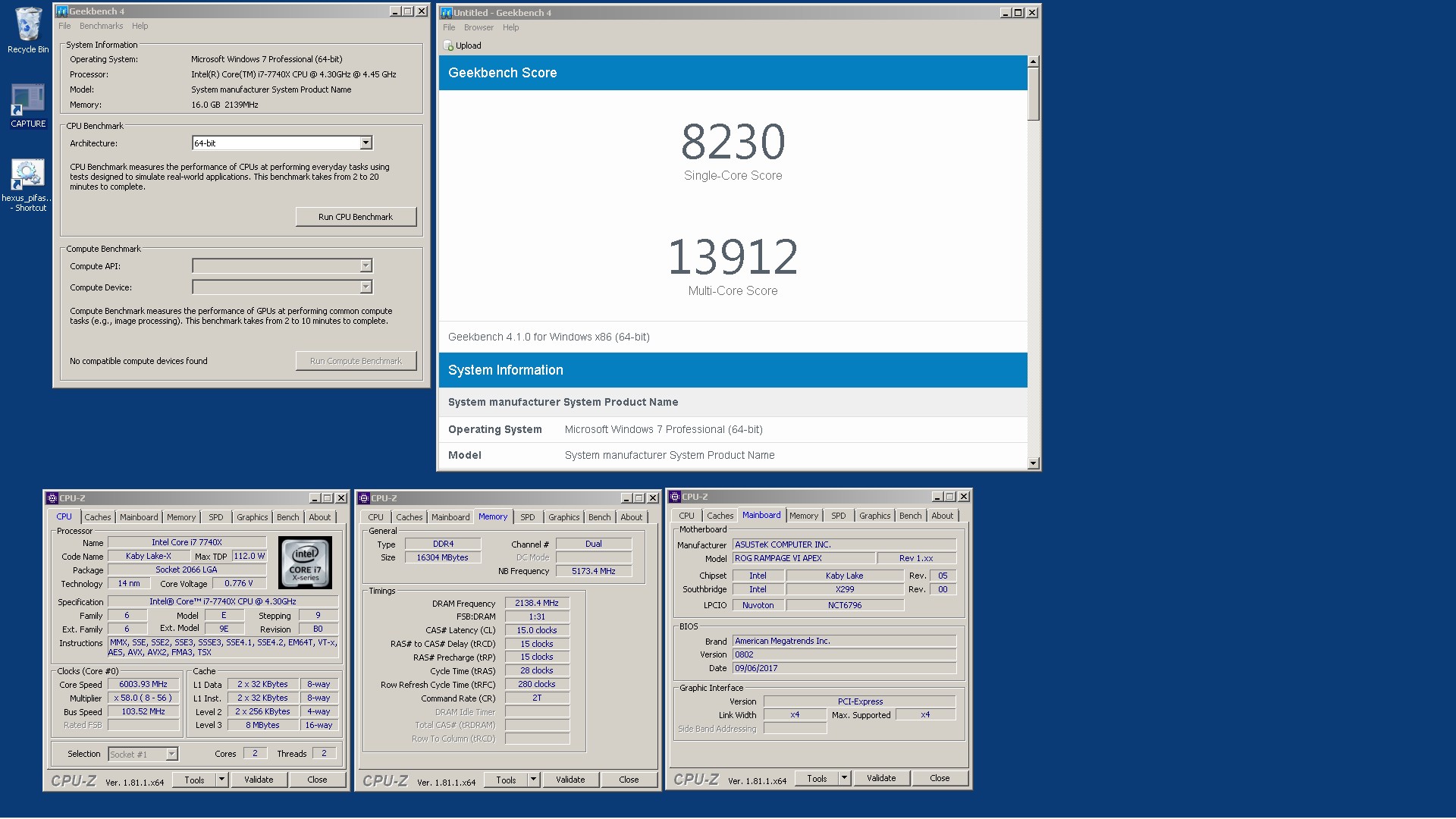Click the Geekbench 4 window title icon
The height and width of the screenshot is (819, 1456).
(x=62, y=11)
